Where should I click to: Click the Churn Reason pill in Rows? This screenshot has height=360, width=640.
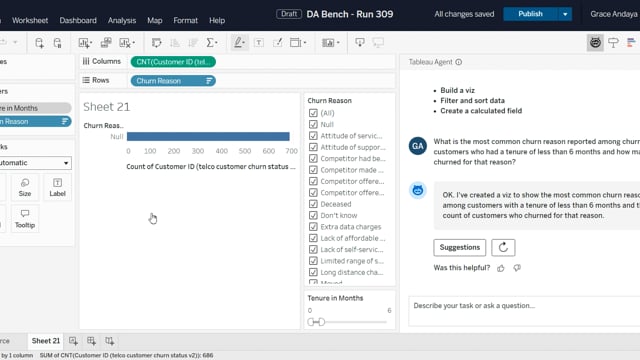(173, 81)
